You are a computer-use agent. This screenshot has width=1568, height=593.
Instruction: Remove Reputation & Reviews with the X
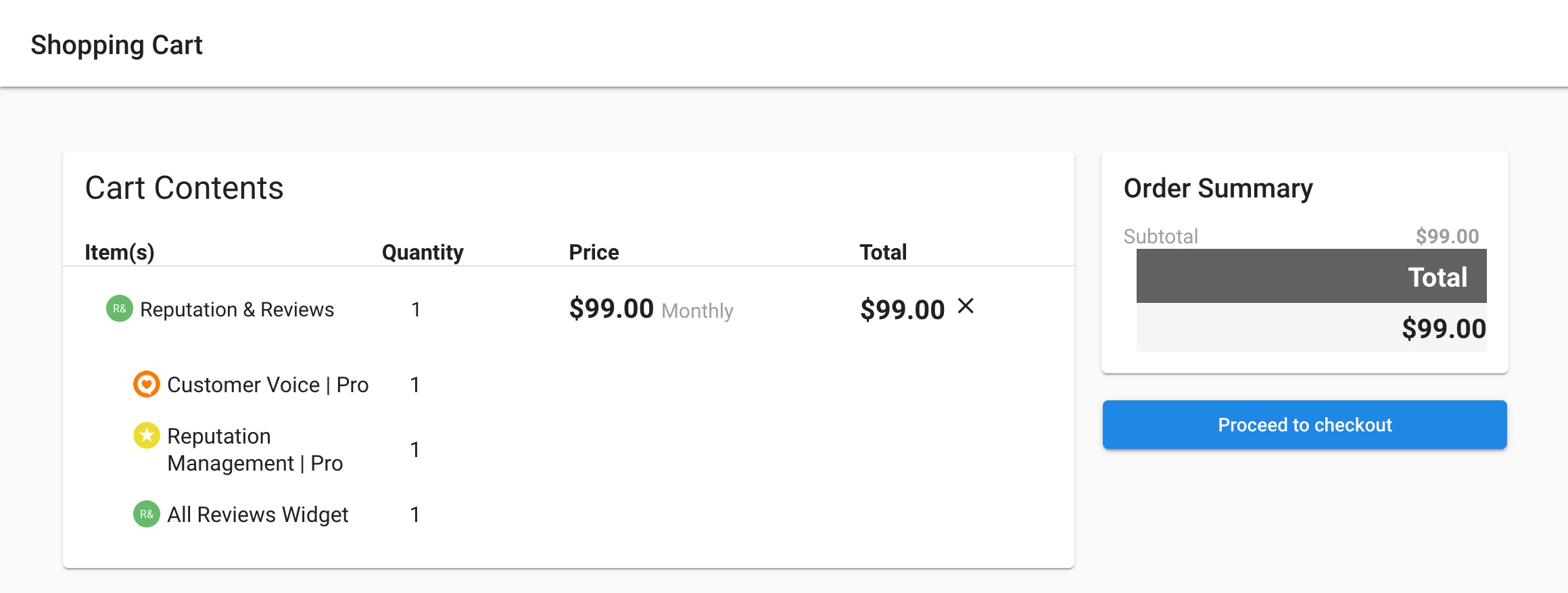pos(966,306)
